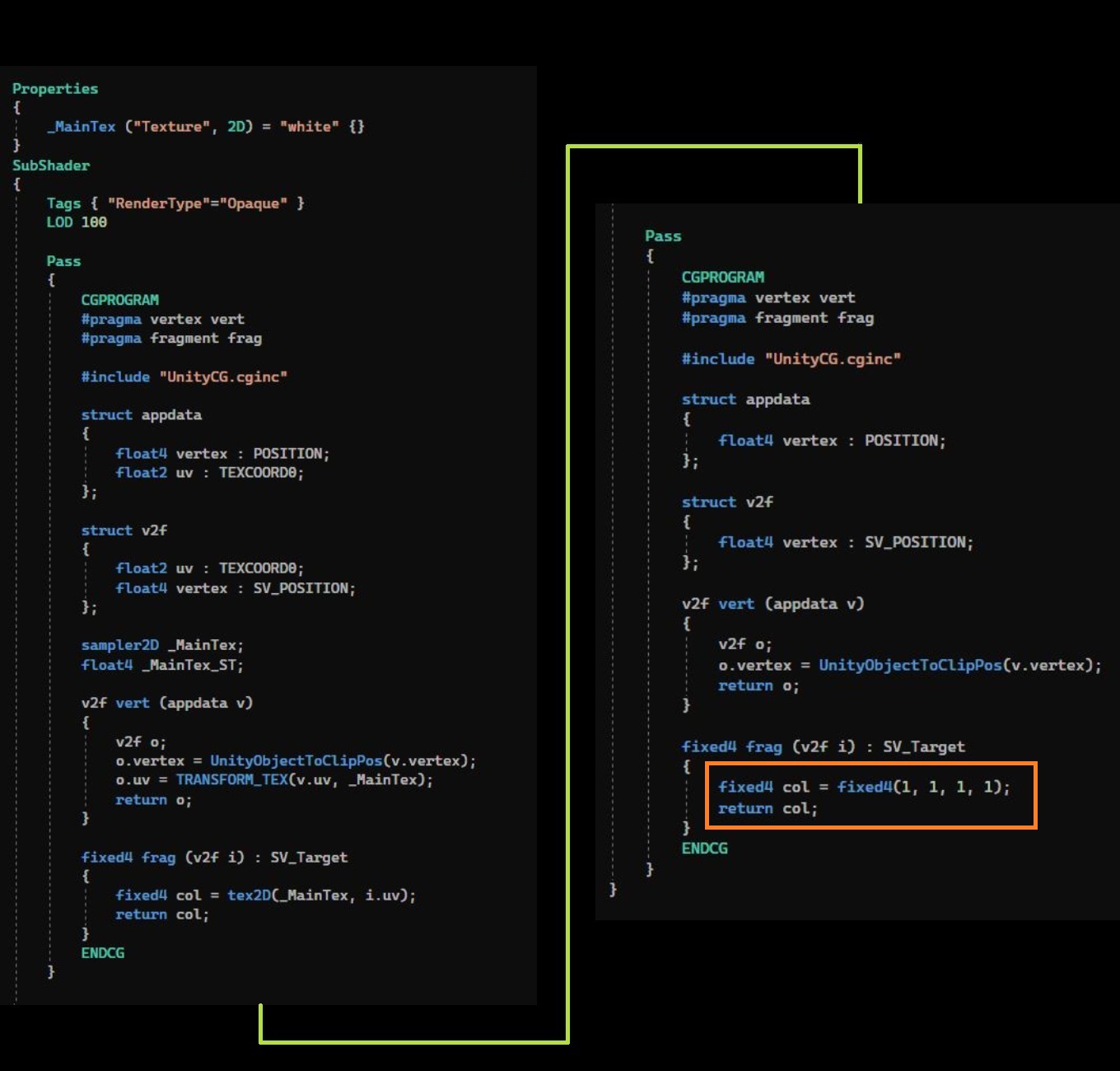The image size is (1120, 1071).
Task: Click 'CGPROGRAM' in the Pass-only listing
Action: 723,277
